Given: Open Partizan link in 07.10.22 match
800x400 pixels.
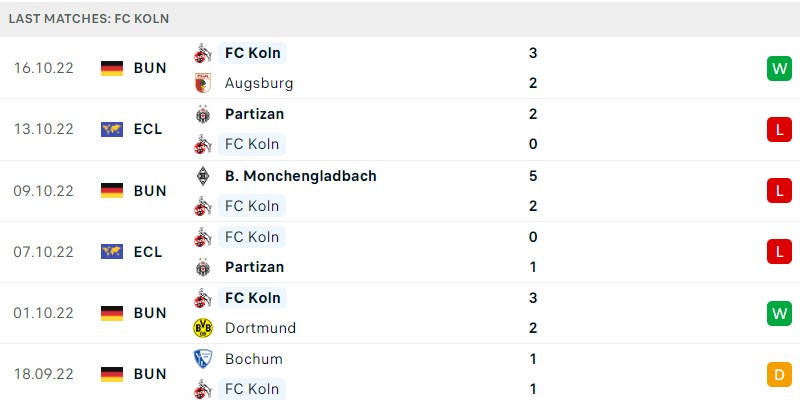Looking at the screenshot, I should click(254, 267).
